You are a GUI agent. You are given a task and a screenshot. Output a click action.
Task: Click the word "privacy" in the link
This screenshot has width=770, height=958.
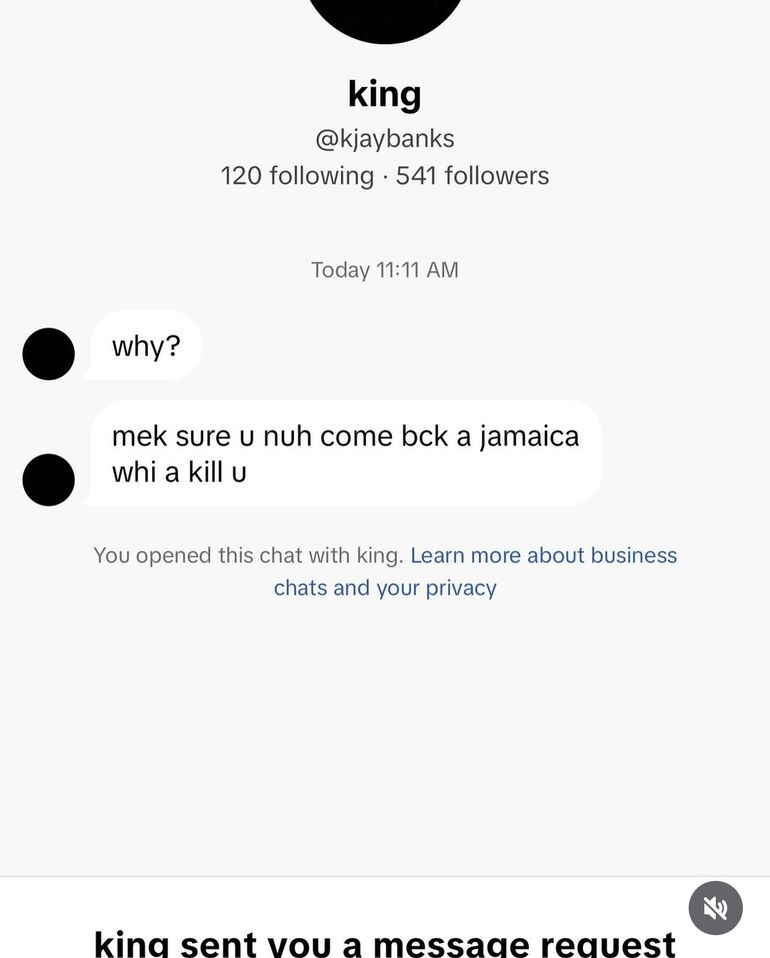(x=461, y=588)
